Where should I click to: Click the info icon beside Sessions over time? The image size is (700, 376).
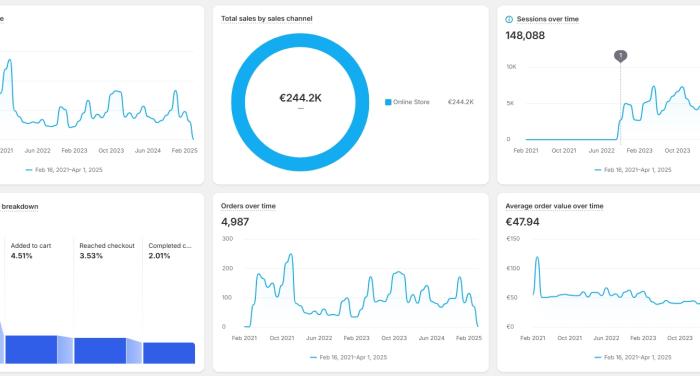509,19
